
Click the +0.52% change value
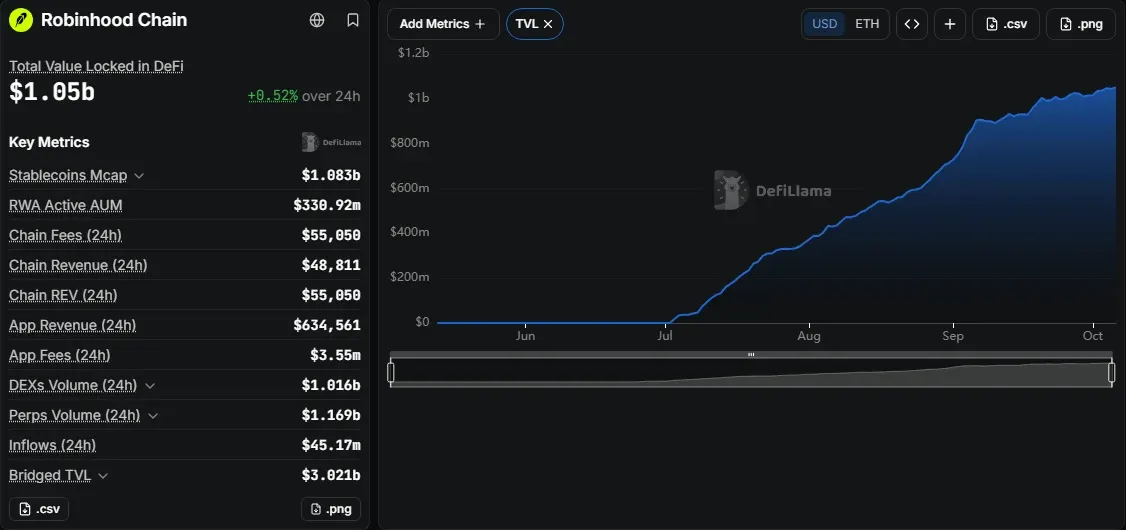click(x=273, y=96)
